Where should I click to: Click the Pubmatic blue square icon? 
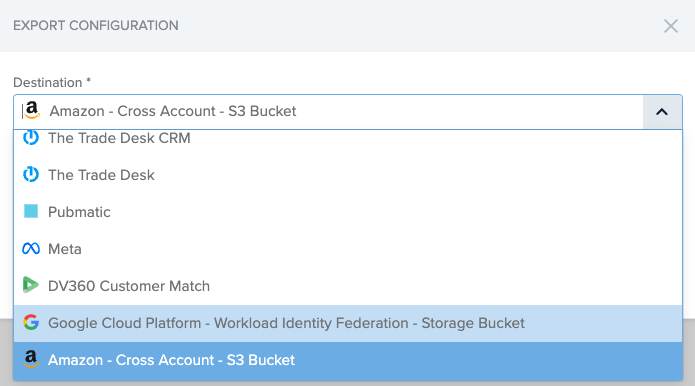[31, 211]
